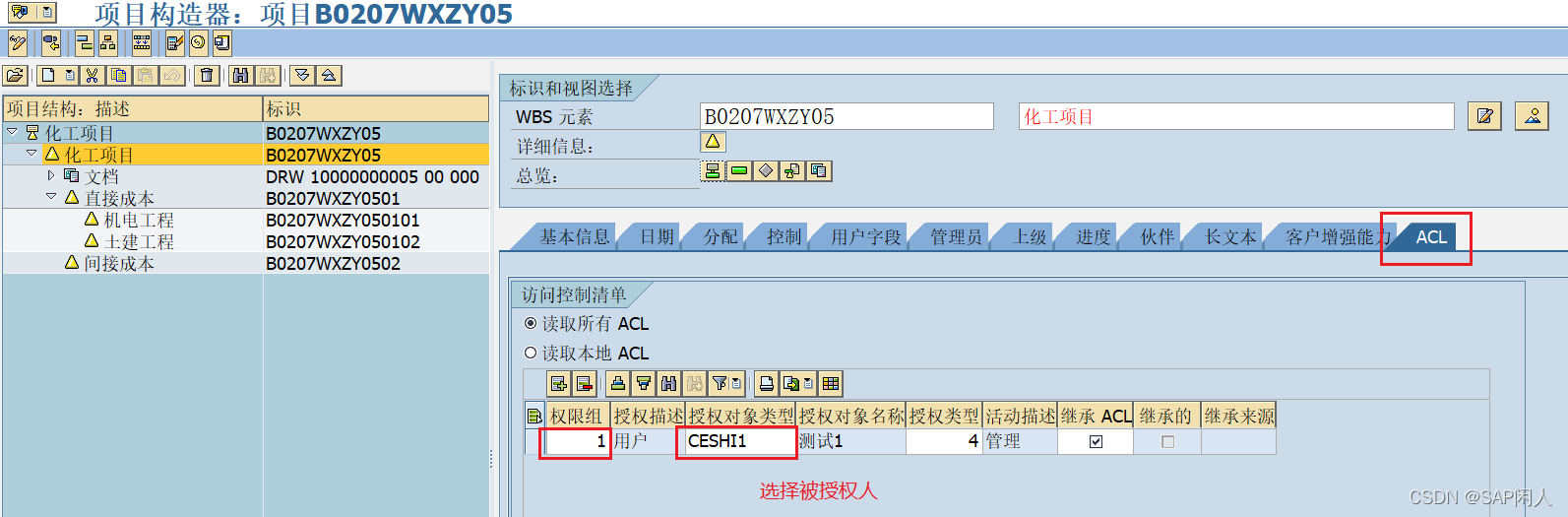
Task: Click the round undo clock icon
Action: (198, 42)
